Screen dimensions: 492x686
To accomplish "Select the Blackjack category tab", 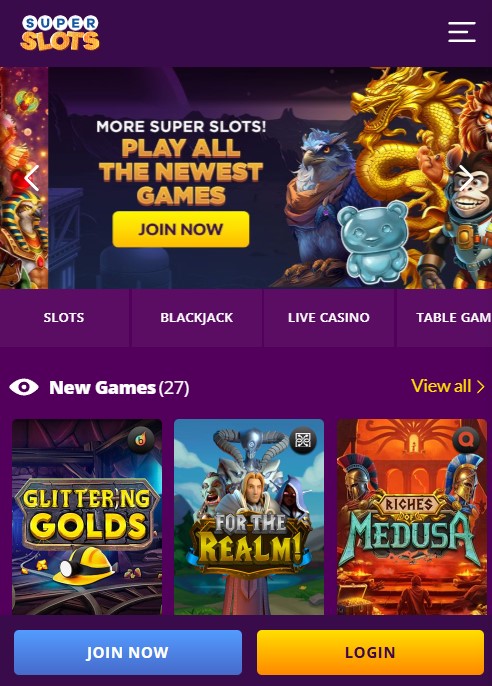I will click(x=197, y=318).
